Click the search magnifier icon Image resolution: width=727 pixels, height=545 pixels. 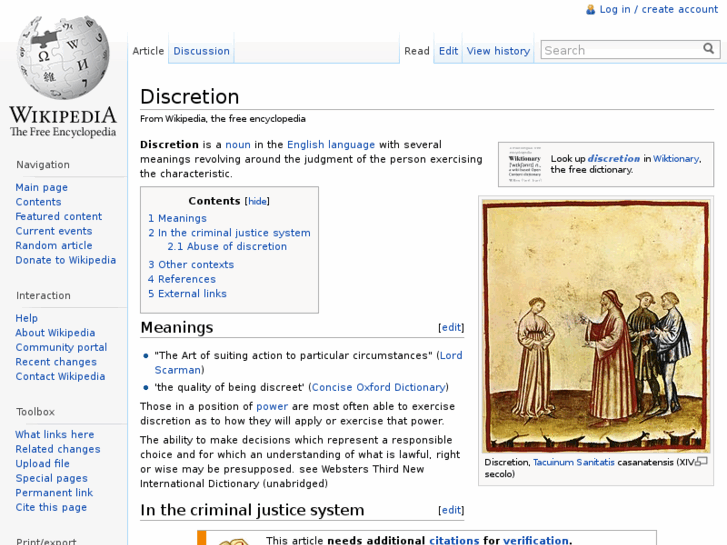tap(708, 49)
